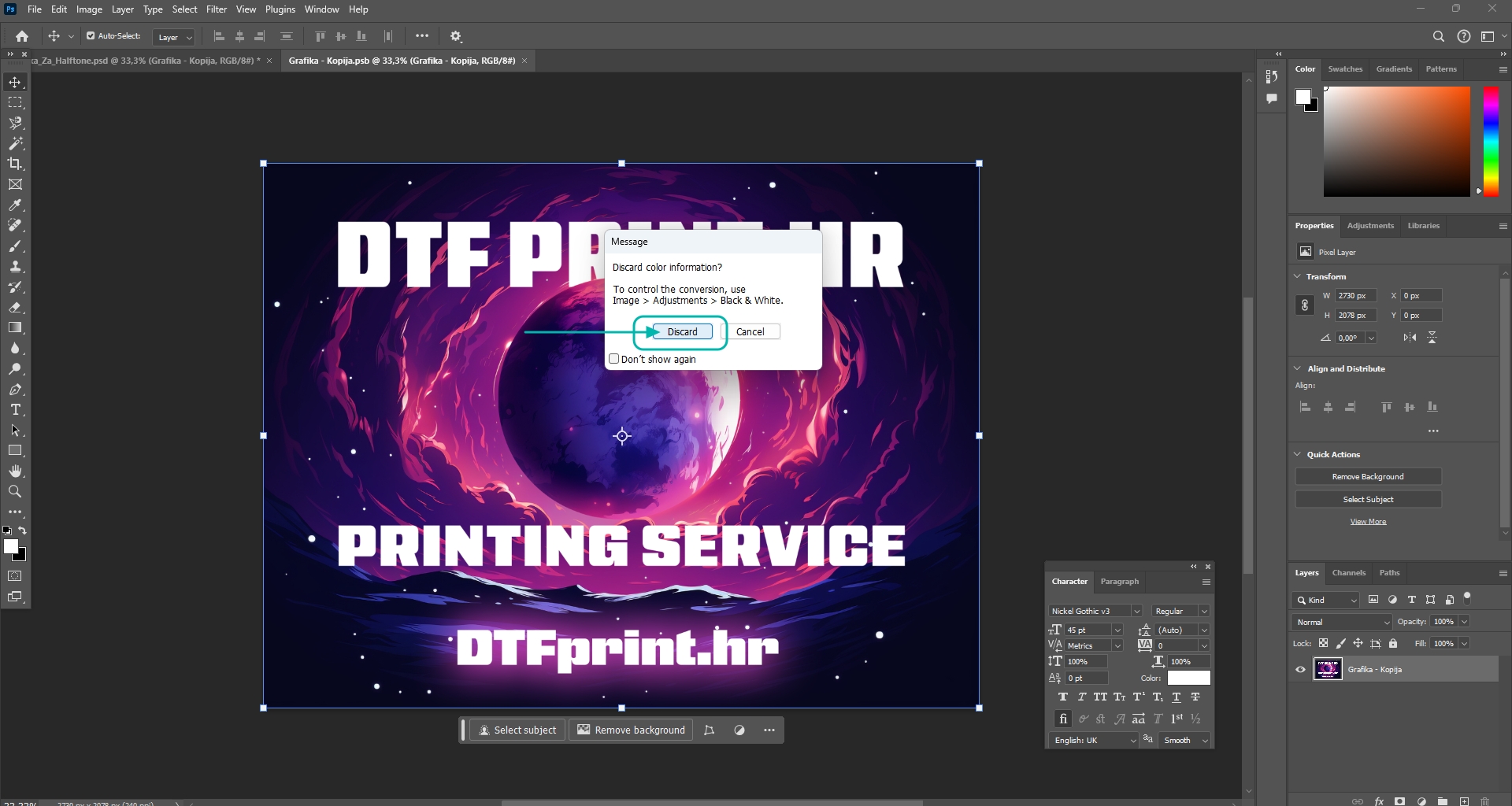Open the options bar settings gear

pyautogui.click(x=456, y=36)
